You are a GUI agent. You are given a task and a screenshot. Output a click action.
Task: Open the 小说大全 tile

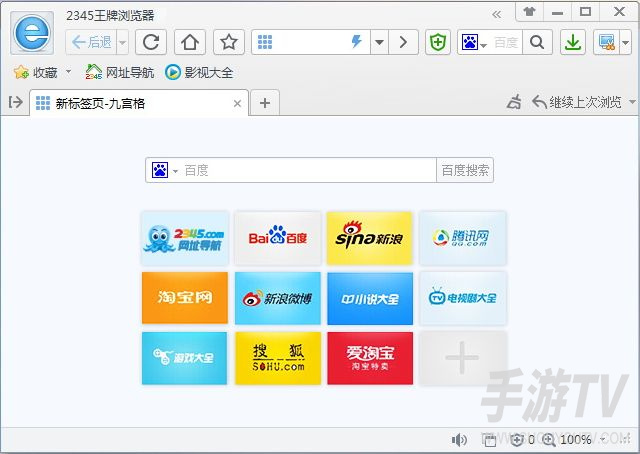pyautogui.click(x=370, y=298)
